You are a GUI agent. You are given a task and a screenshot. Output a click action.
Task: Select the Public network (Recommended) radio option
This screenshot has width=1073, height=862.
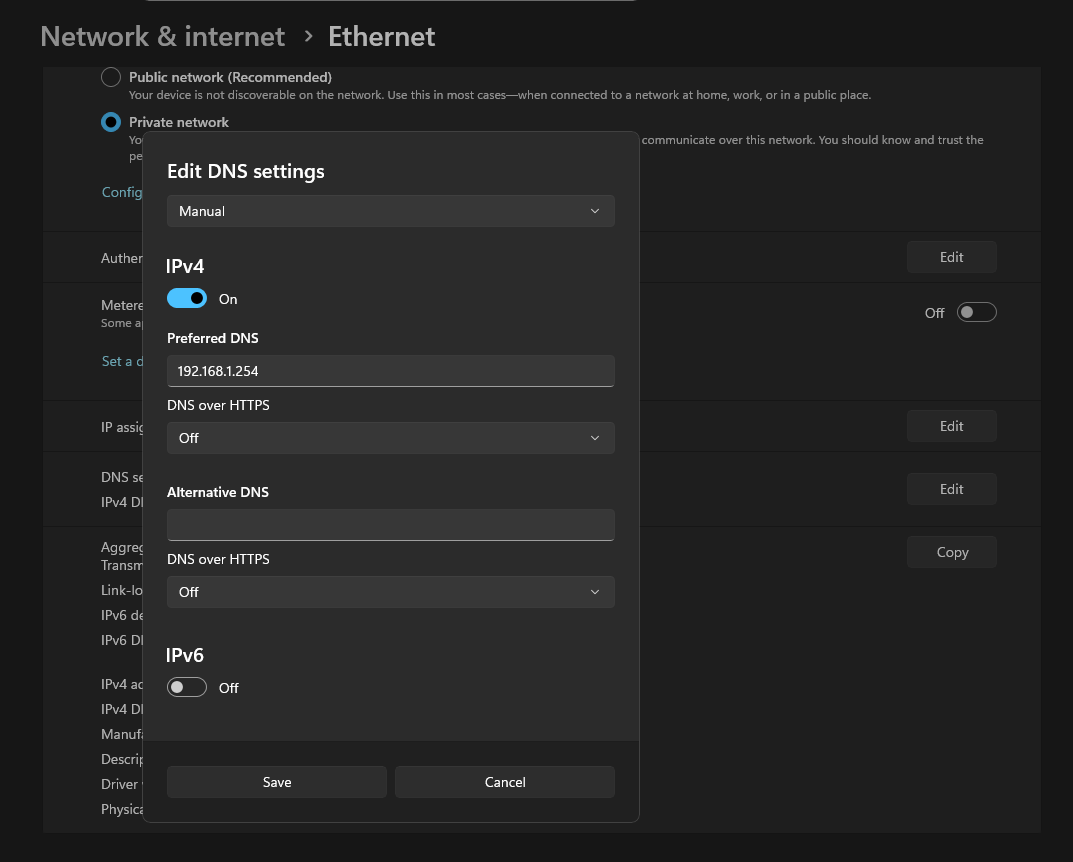point(111,77)
